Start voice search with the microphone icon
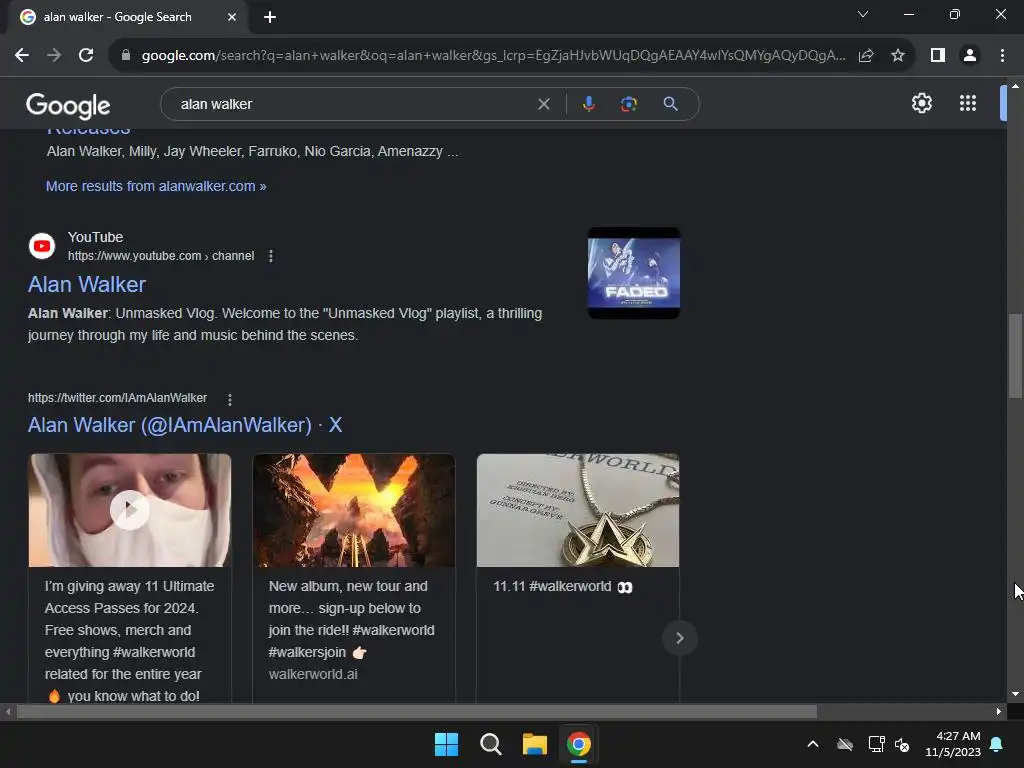Viewport: 1024px width, 768px height. [588, 104]
